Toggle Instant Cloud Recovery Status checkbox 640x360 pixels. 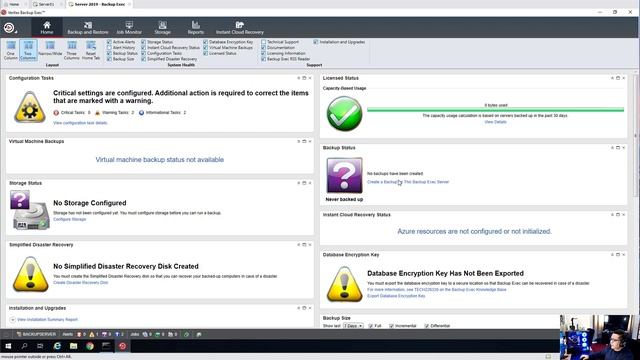click(x=143, y=48)
